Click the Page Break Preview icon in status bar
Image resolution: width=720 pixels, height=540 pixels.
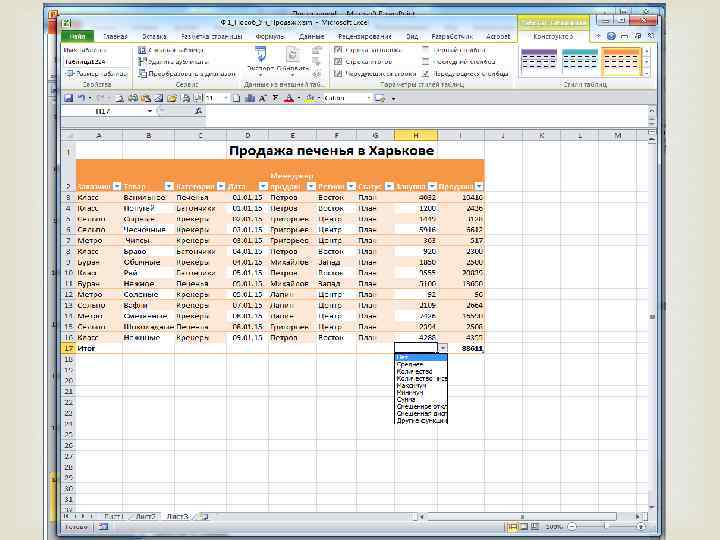(x=534, y=527)
